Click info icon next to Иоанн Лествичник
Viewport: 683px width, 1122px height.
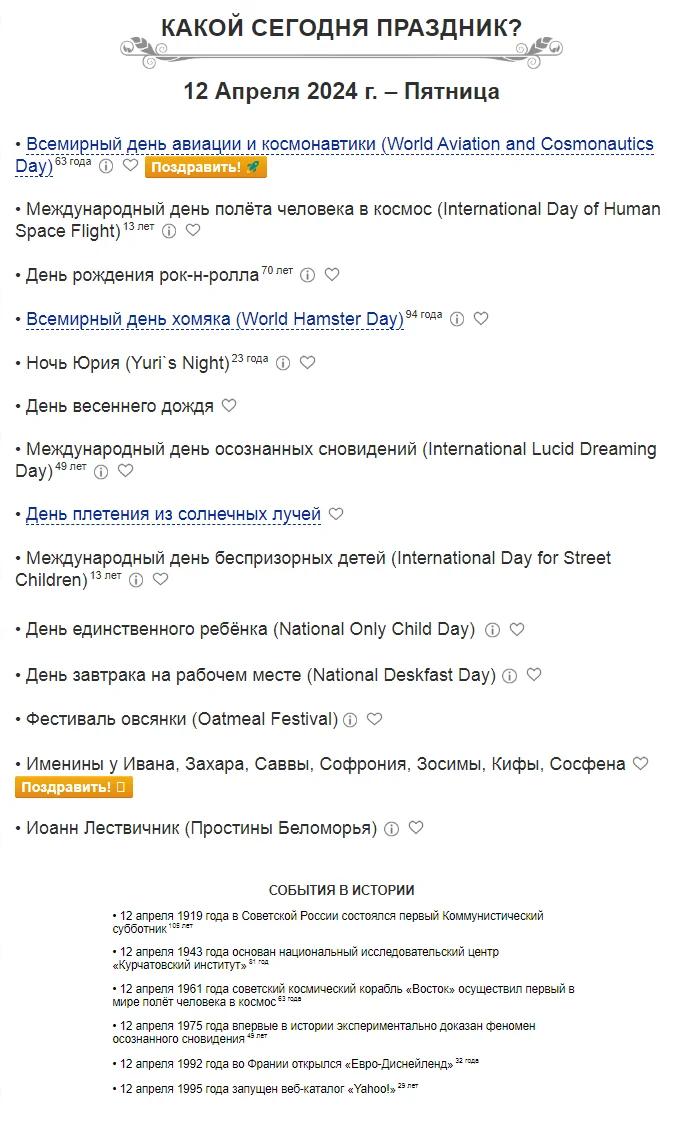point(392,828)
